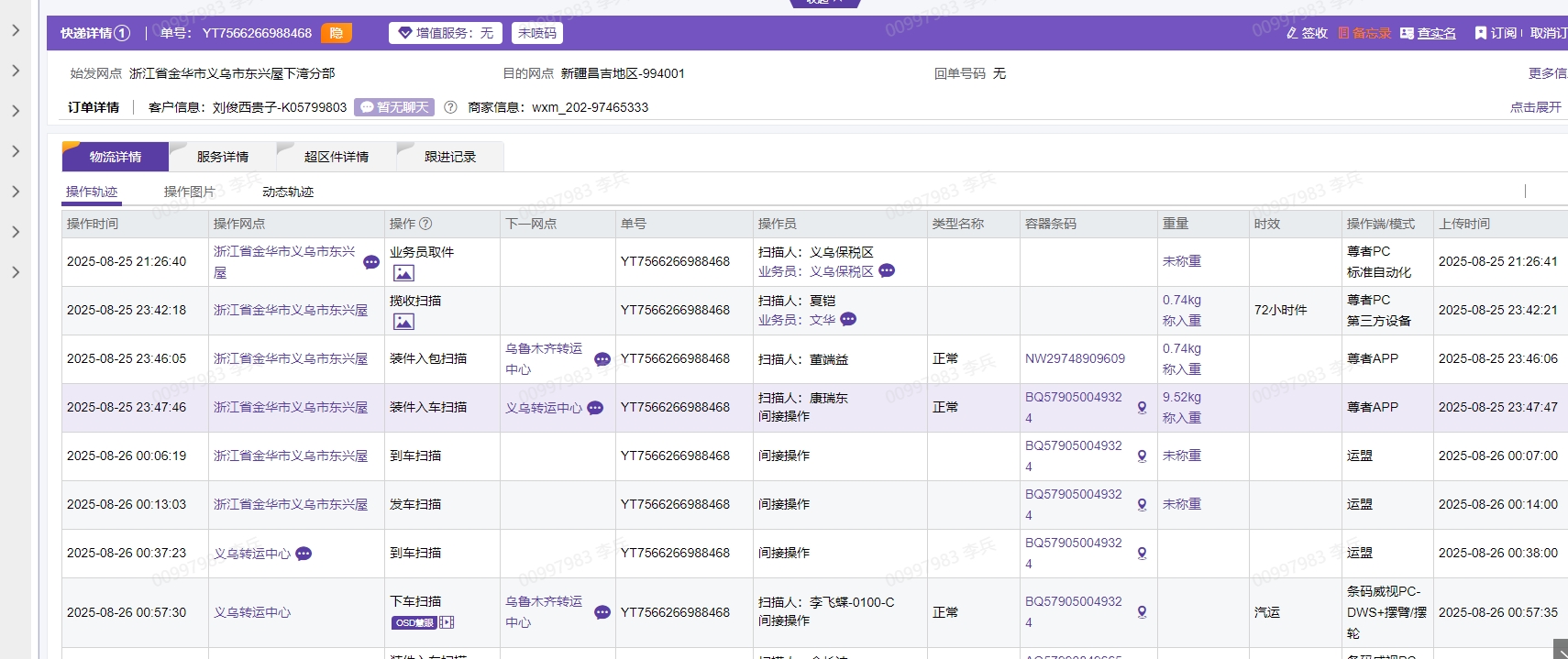The height and width of the screenshot is (659, 1568).
Task: Click the 未喷码 tag
Action: coord(536,33)
